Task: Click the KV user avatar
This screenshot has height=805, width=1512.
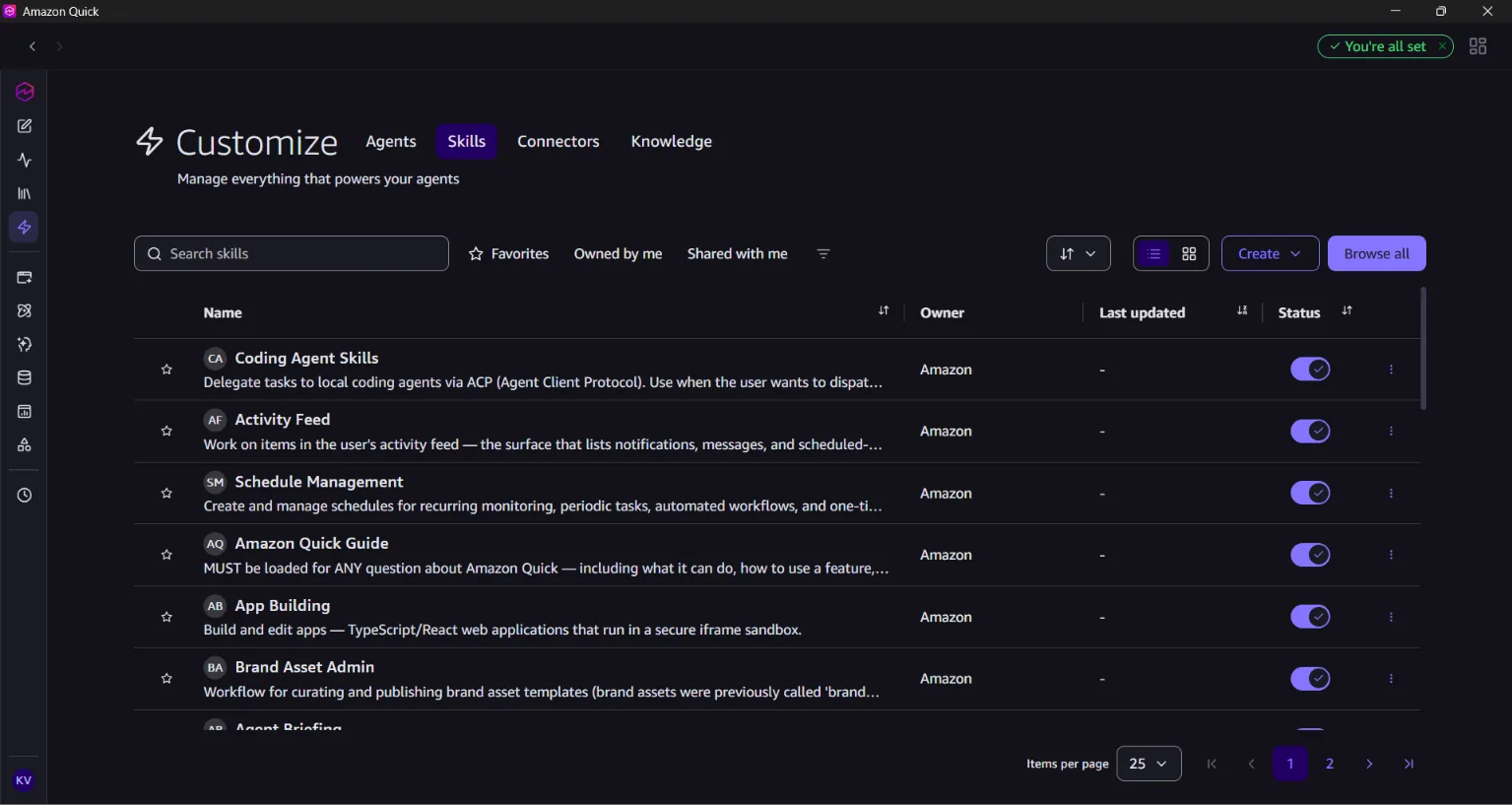Action: click(24, 780)
